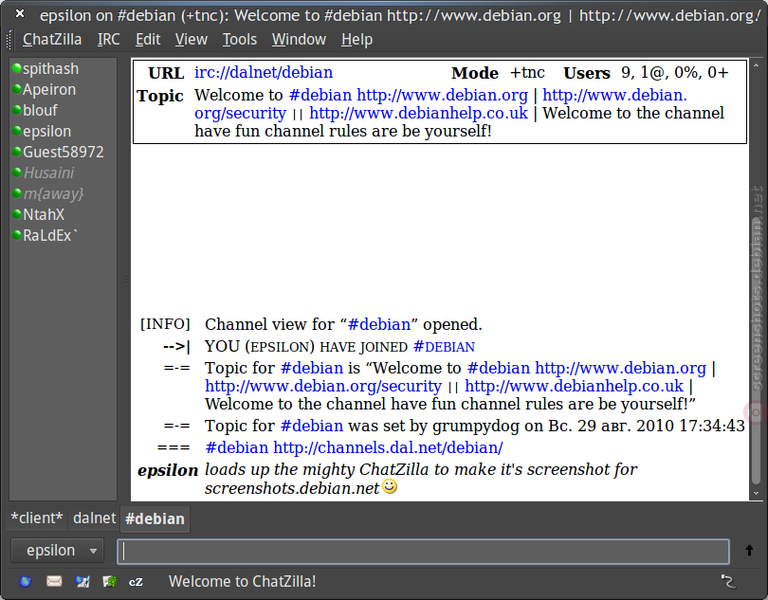Screen dimensions: 768x600
Task: Close the window with the X button
Action: point(20,14)
